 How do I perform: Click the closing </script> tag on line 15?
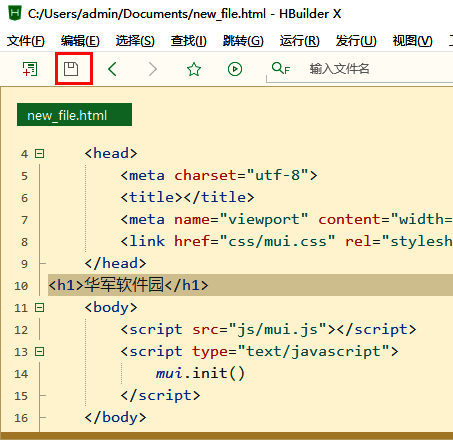(x=160, y=395)
